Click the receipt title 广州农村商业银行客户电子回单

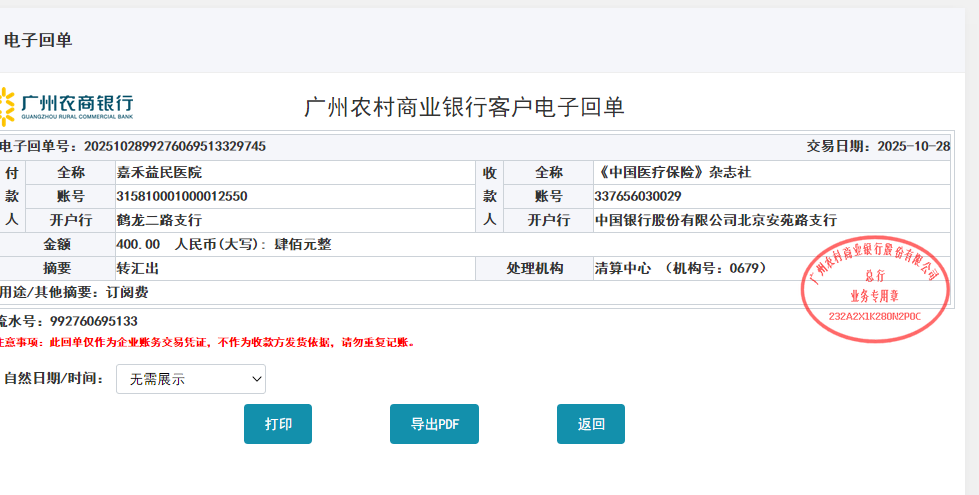tap(464, 107)
